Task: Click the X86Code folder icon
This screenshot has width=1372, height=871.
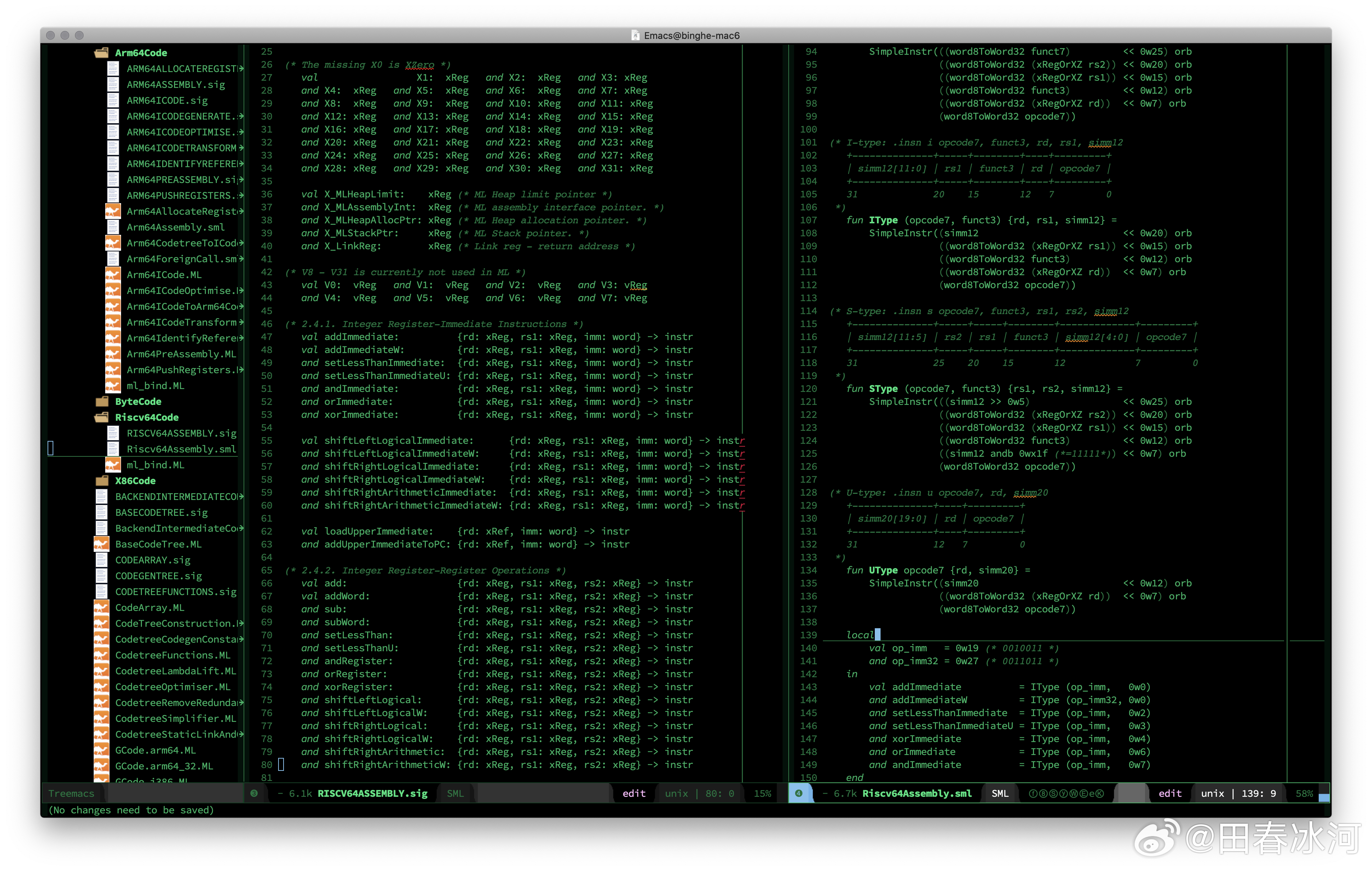Action: [103, 481]
